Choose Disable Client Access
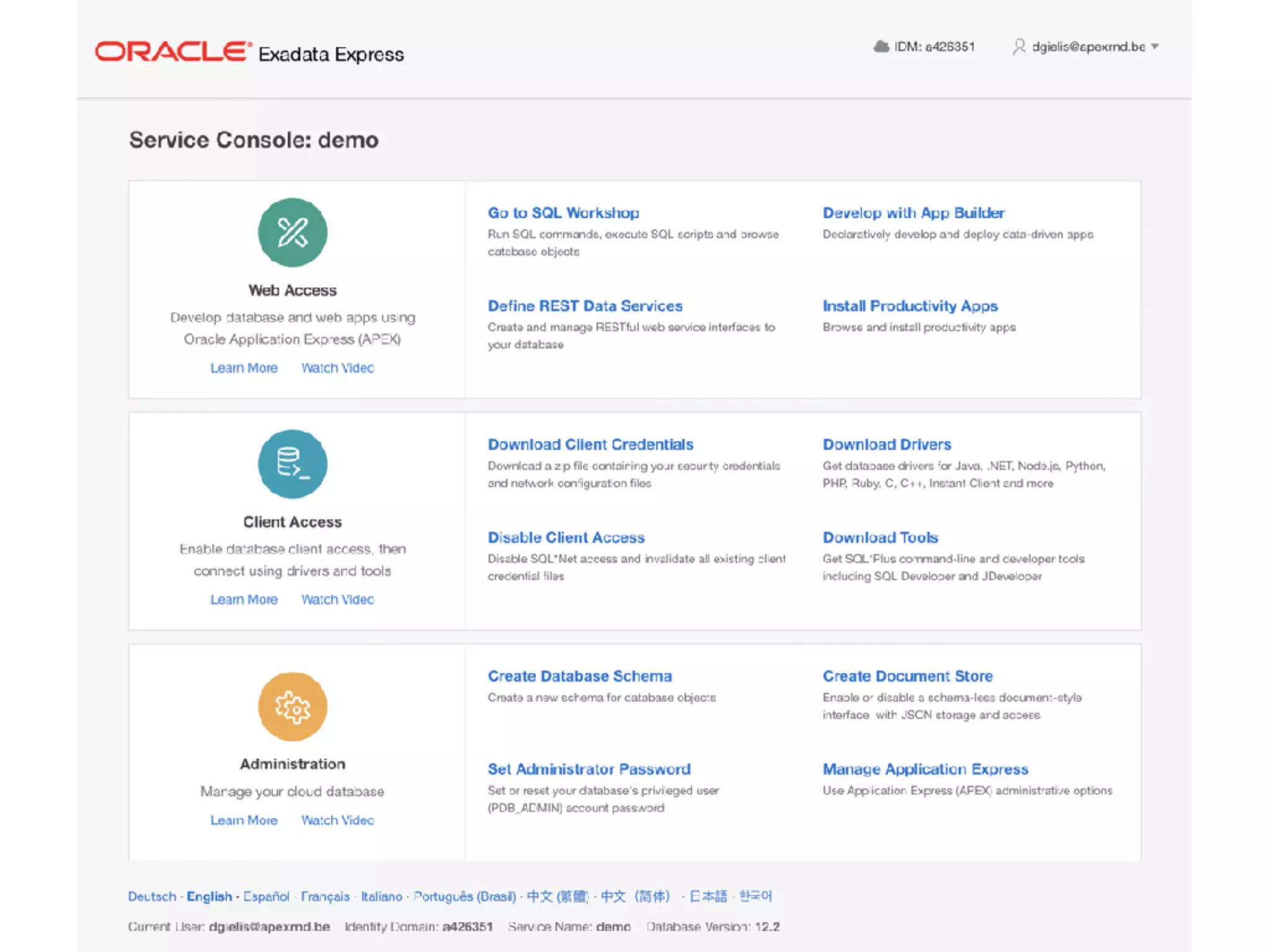 566,537
